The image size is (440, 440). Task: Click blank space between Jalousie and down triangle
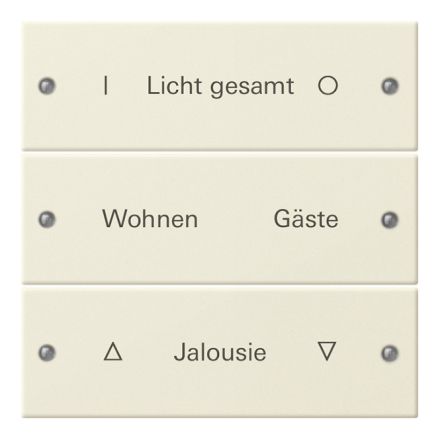pyautogui.click(x=292, y=352)
